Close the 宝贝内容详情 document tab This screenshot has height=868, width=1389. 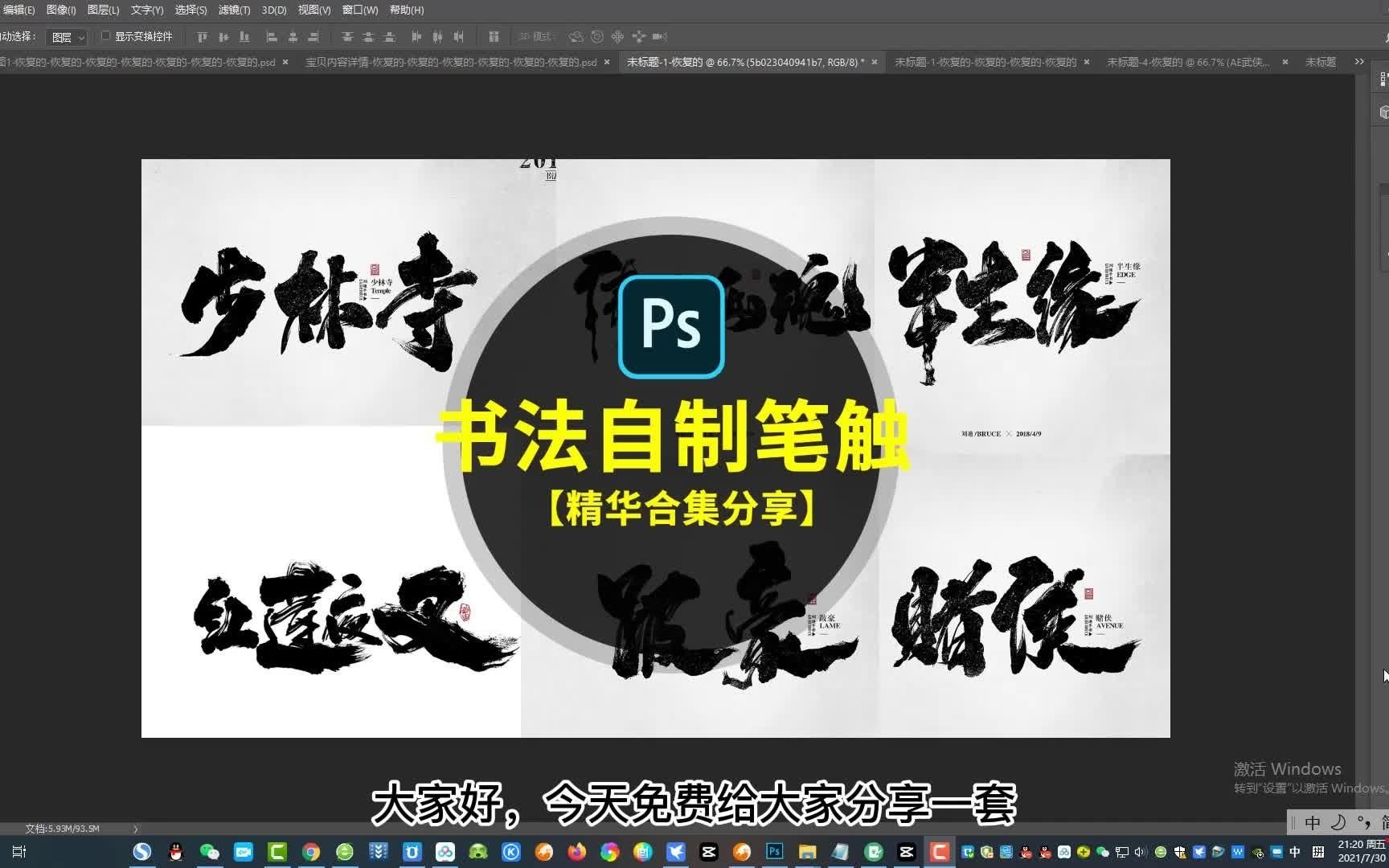point(607,62)
